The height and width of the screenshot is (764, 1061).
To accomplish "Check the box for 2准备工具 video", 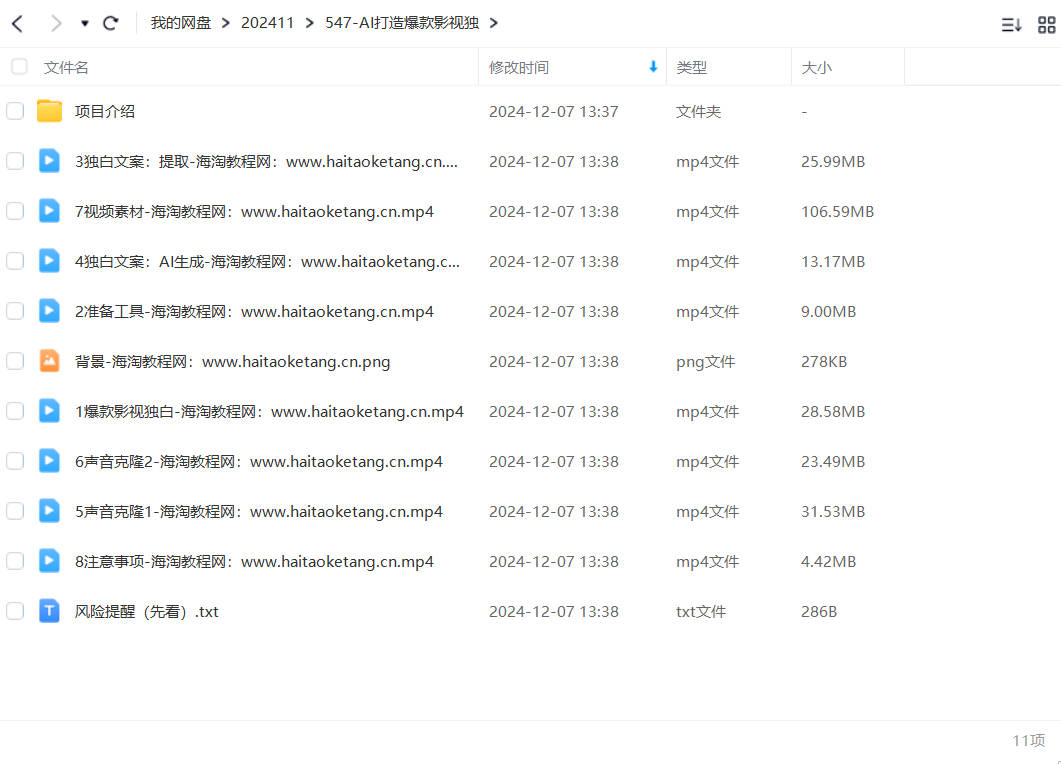I will [15, 311].
